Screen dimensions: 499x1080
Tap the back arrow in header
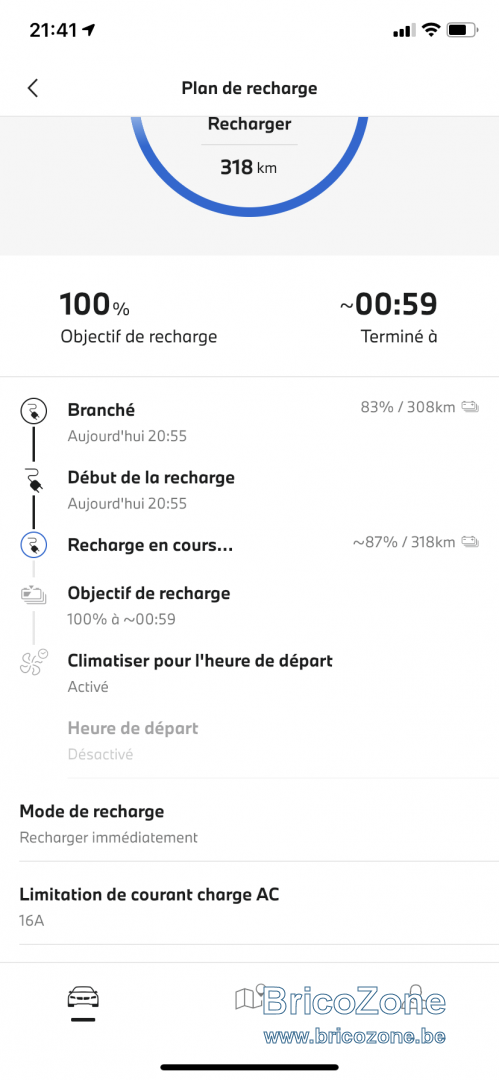click(x=32, y=88)
